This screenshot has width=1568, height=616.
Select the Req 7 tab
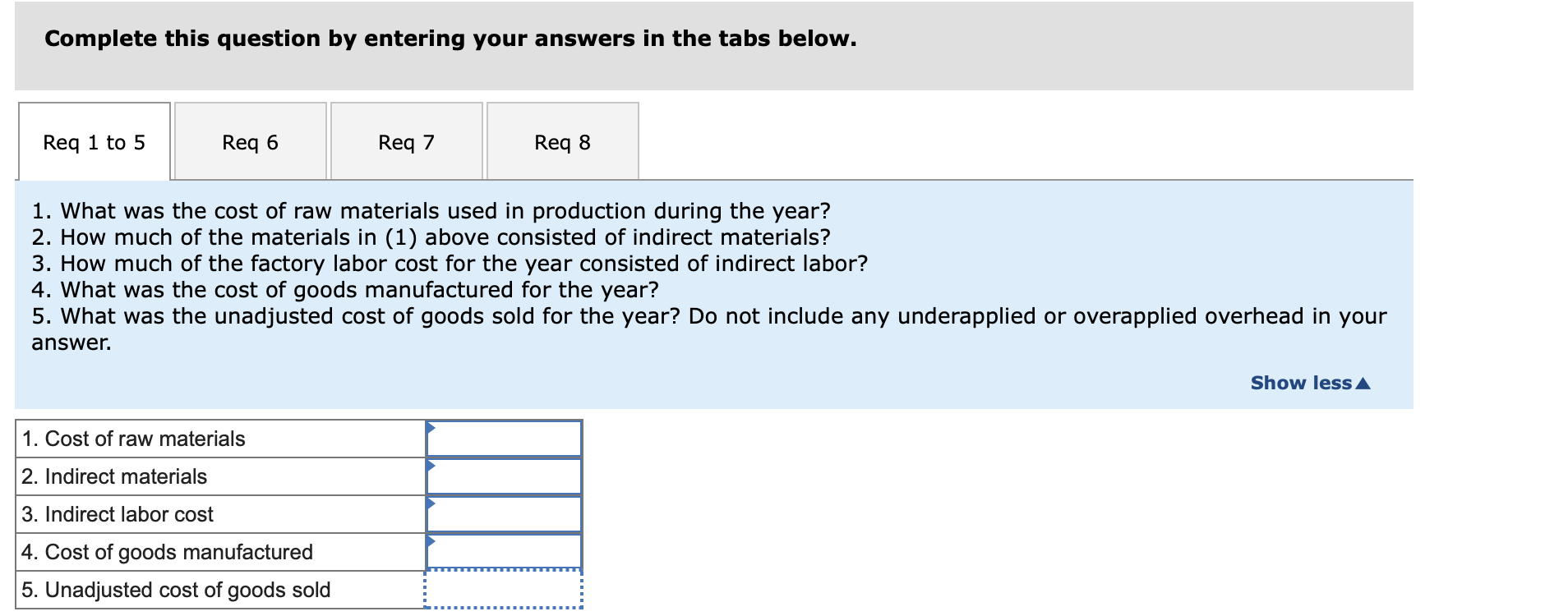[x=406, y=142]
